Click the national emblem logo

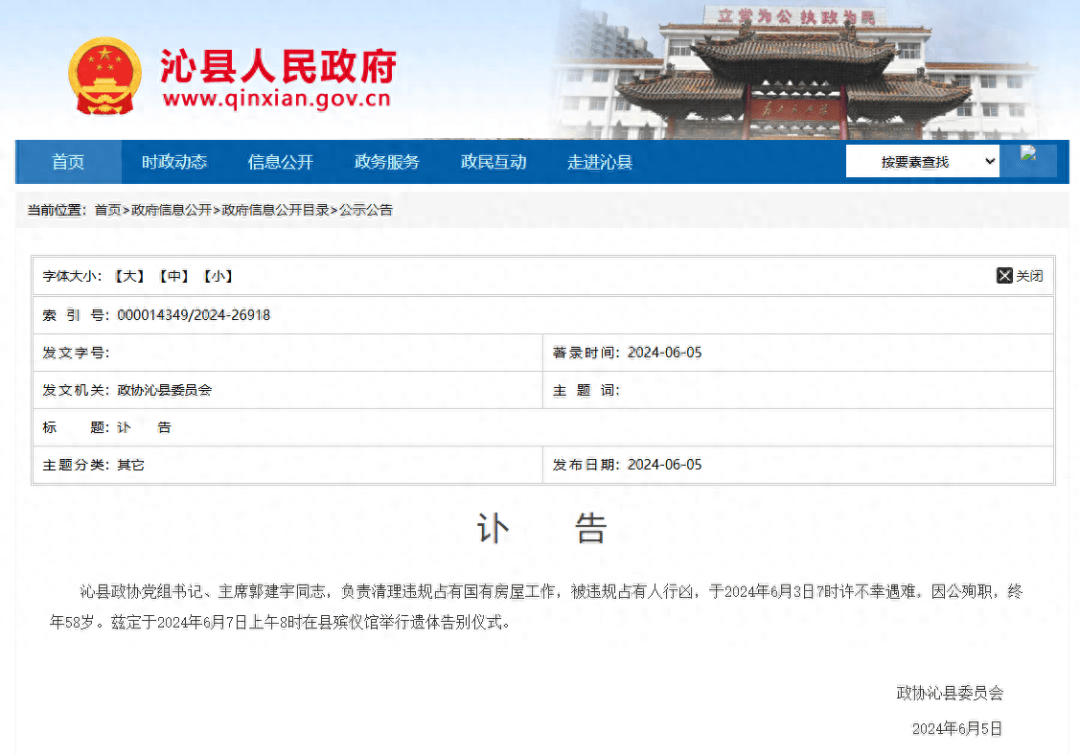(105, 76)
